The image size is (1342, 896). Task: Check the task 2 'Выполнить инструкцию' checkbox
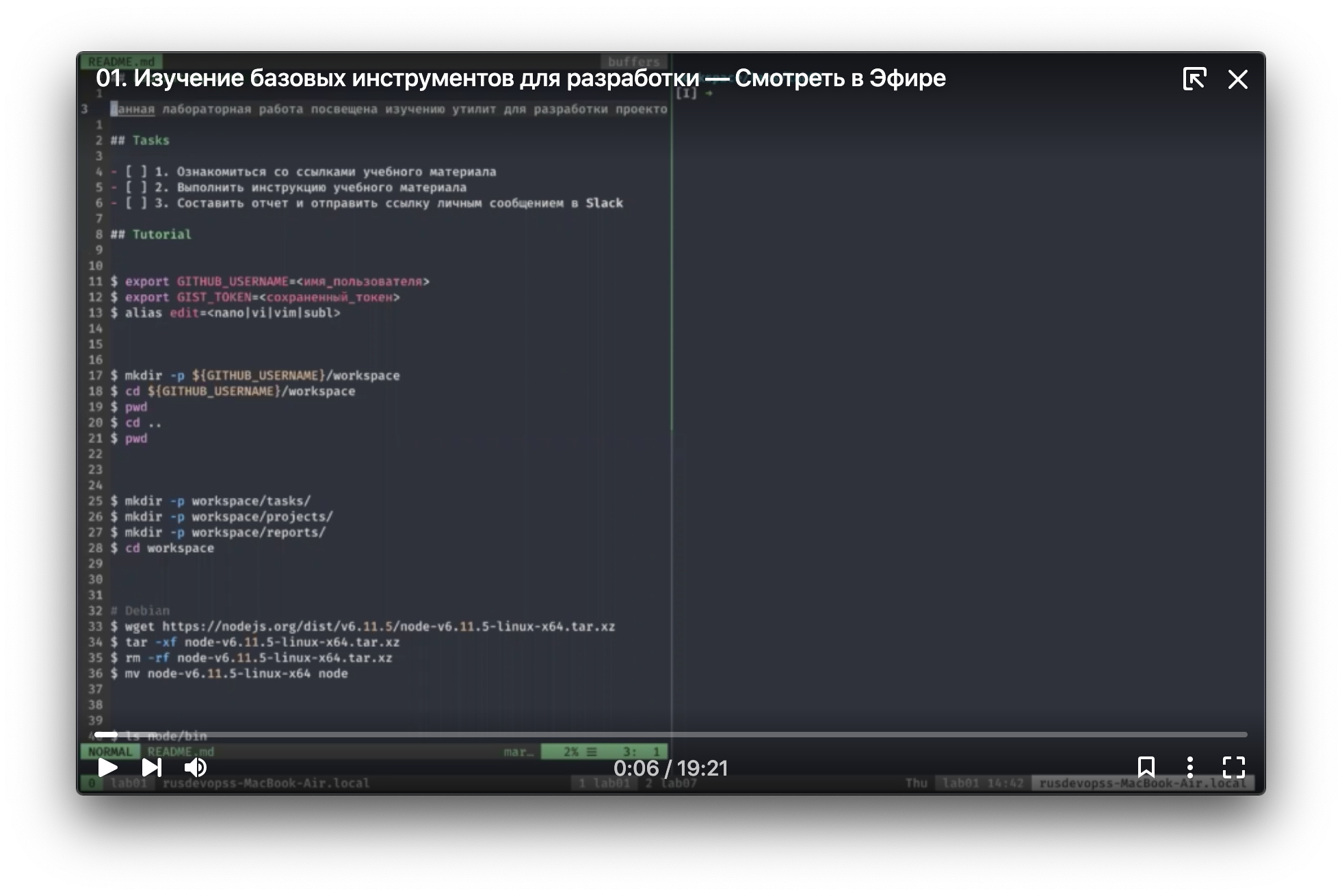[135, 187]
